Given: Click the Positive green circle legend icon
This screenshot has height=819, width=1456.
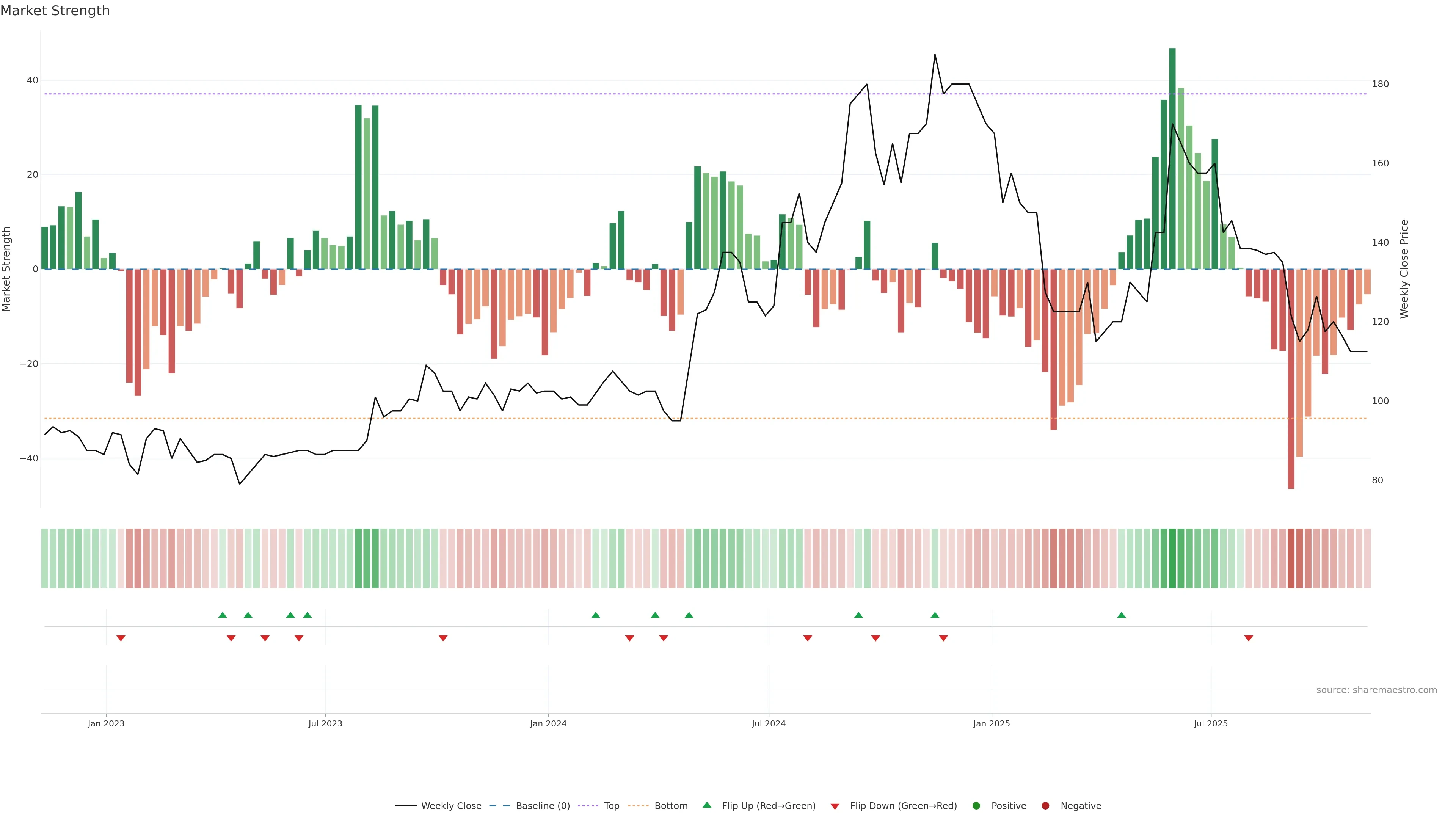Looking at the screenshot, I should [x=976, y=805].
